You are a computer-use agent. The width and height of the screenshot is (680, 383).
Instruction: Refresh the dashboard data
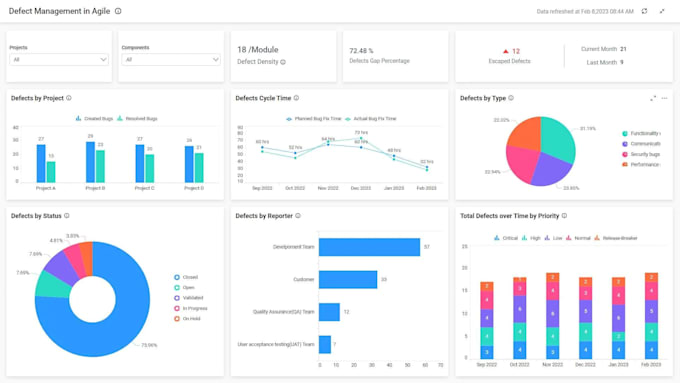tap(644, 11)
